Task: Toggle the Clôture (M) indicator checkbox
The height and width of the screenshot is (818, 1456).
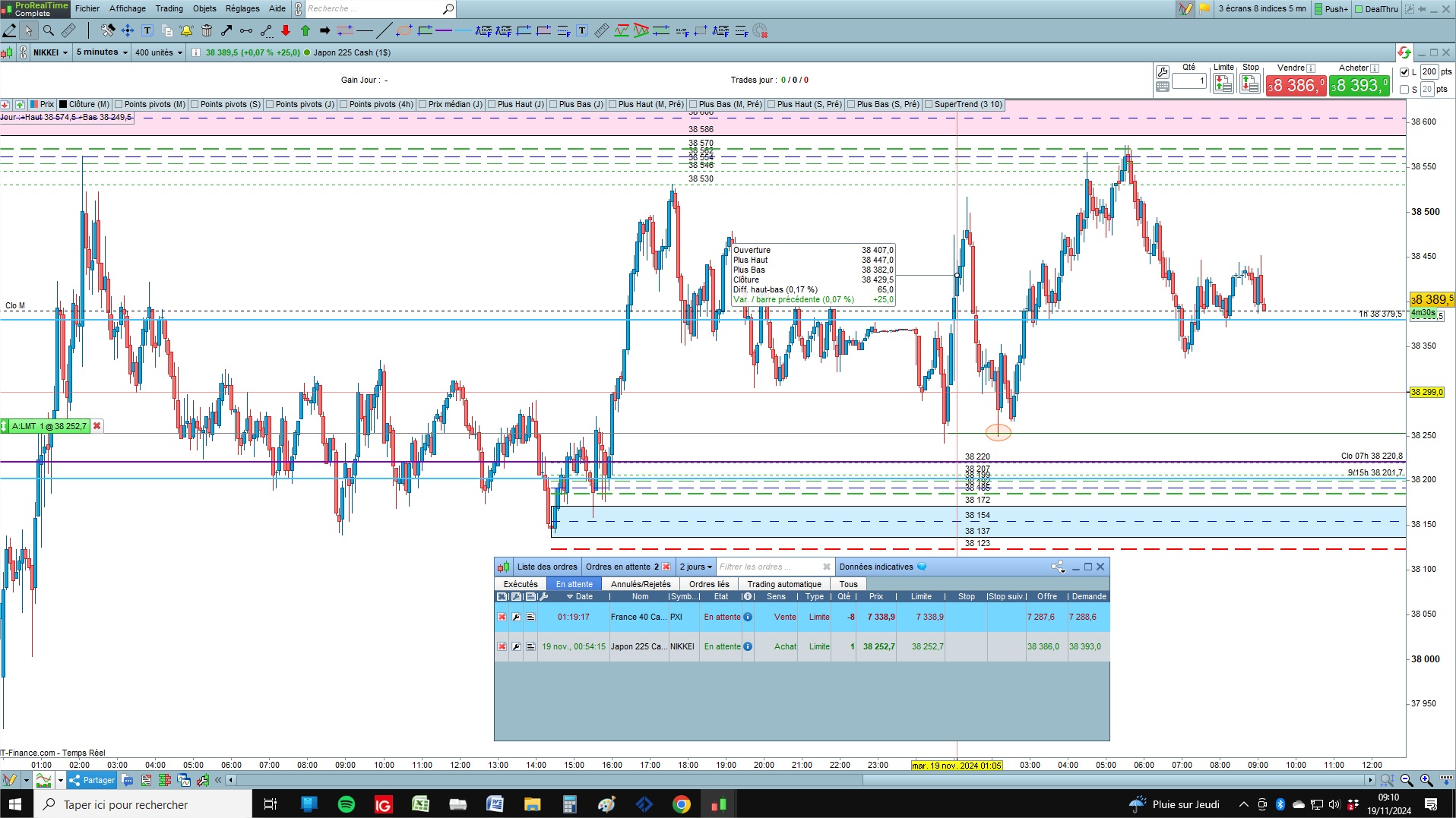Action: click(x=64, y=105)
